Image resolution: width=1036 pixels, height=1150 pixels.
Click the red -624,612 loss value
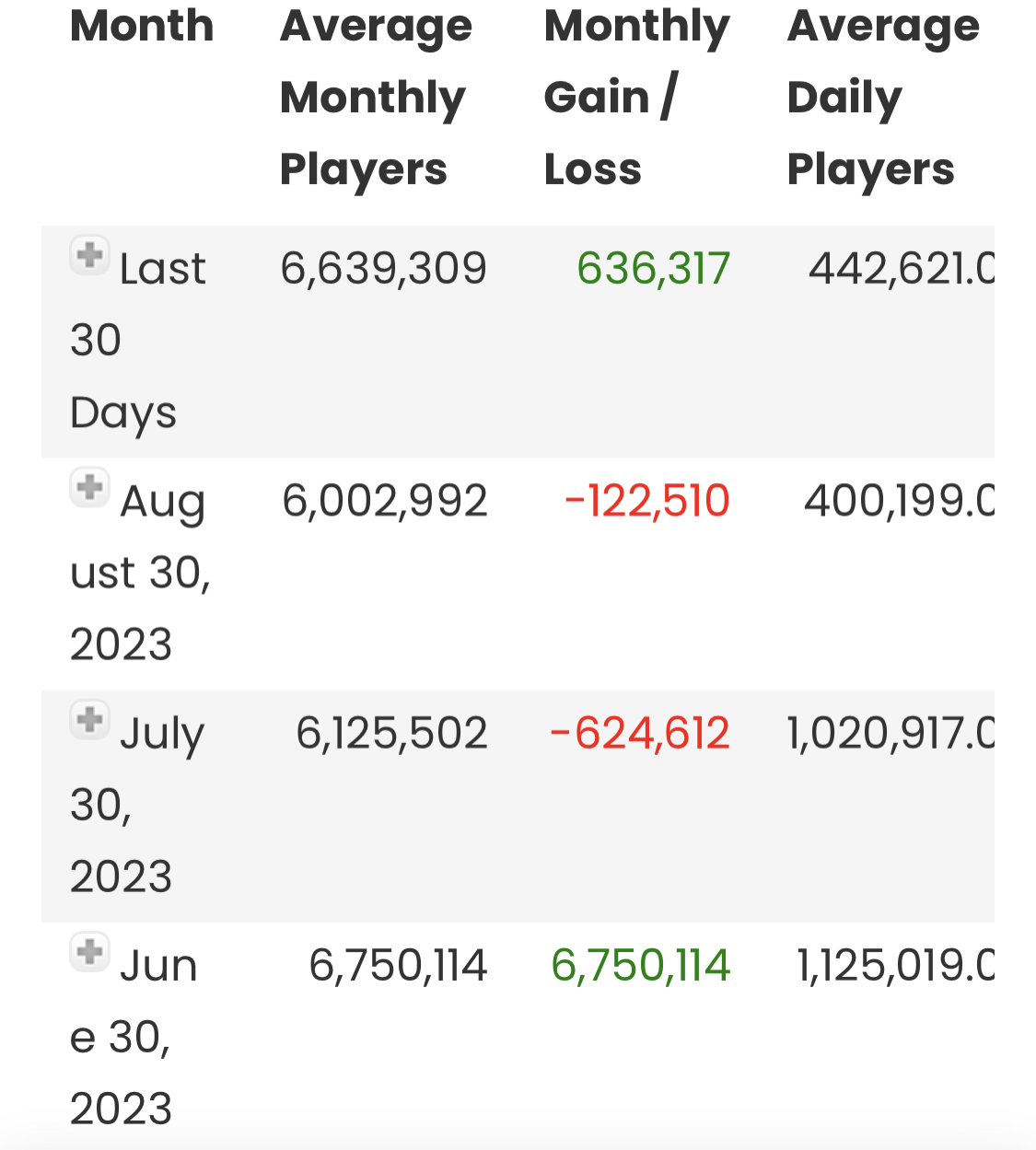tap(639, 733)
